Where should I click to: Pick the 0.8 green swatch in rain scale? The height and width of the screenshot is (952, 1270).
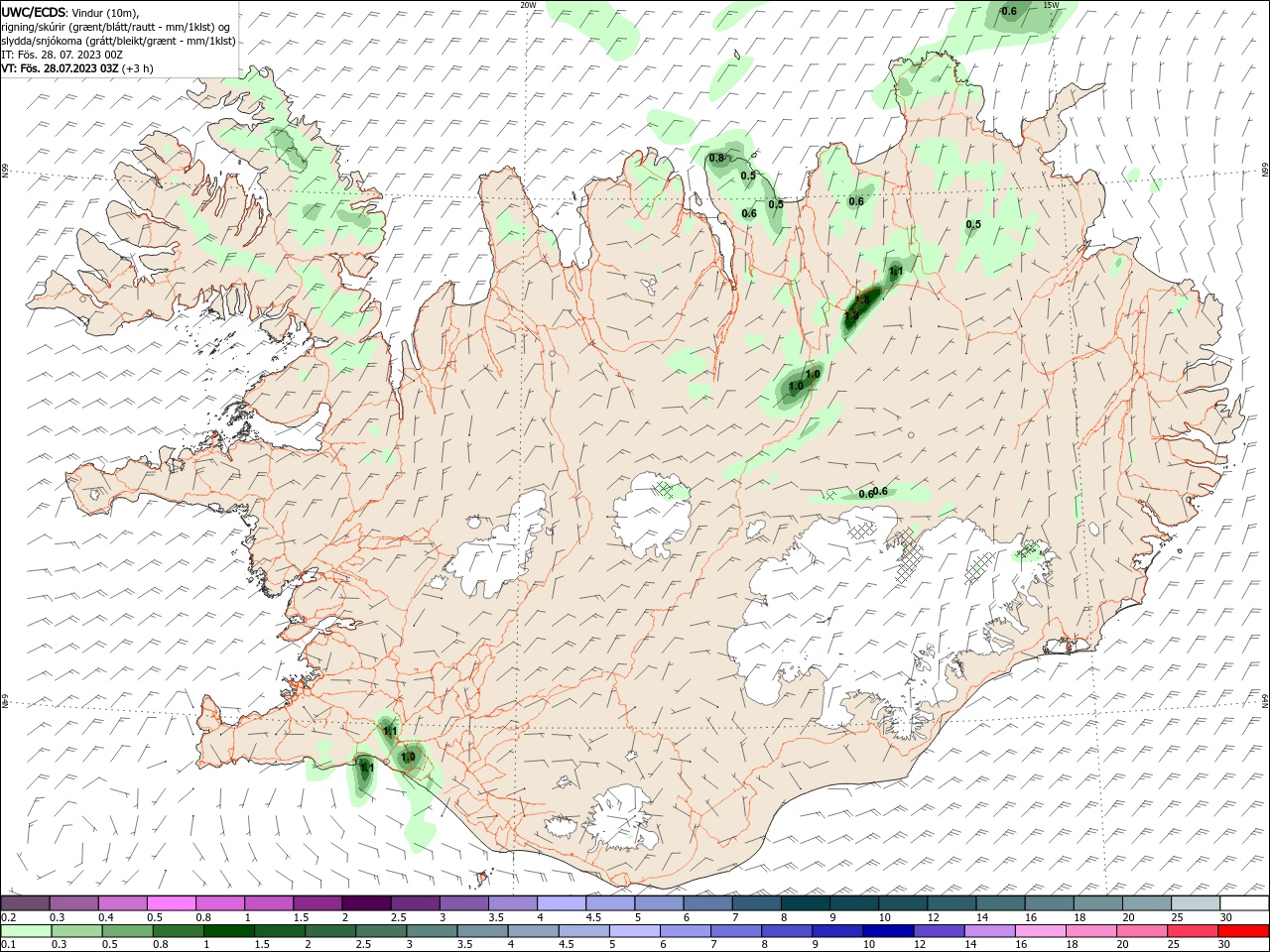click(x=178, y=931)
